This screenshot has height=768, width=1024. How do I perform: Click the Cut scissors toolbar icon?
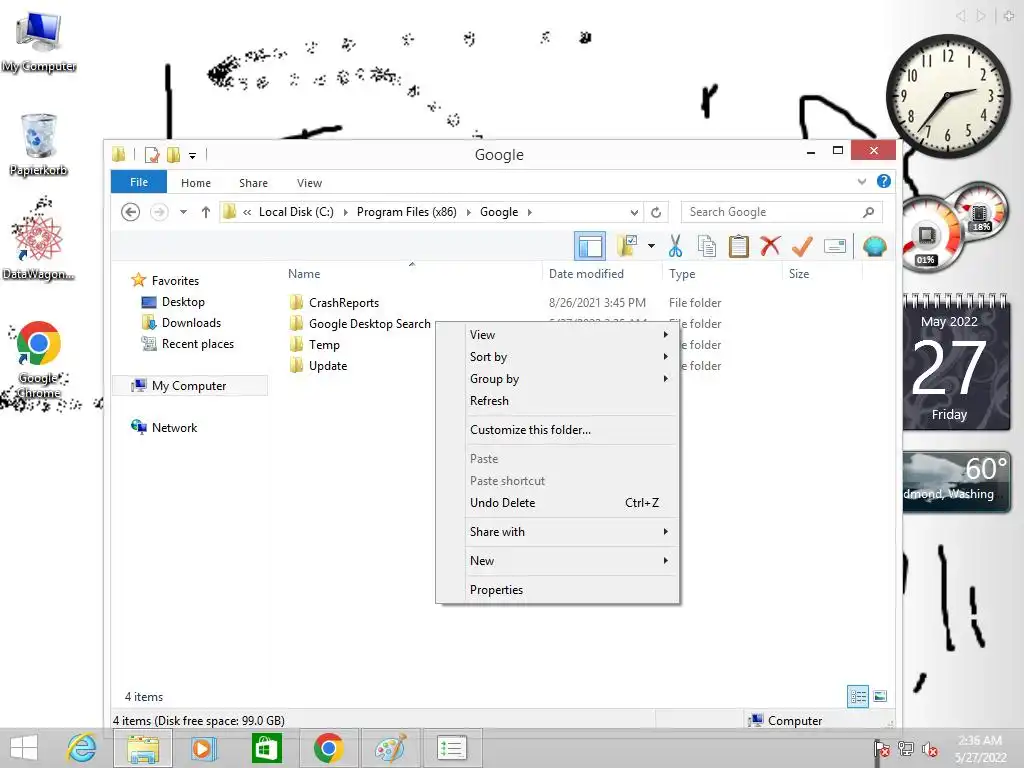click(x=675, y=246)
